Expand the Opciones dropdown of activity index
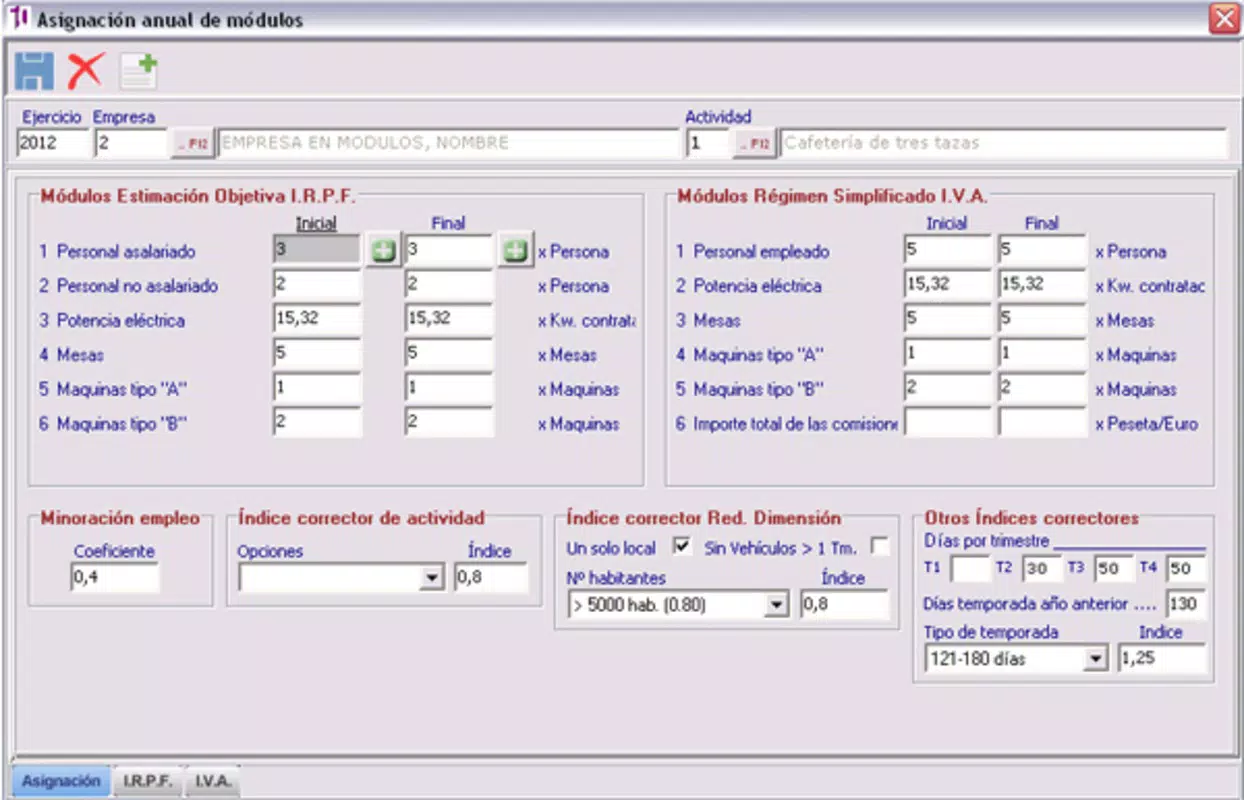Screen dimensions: 1244x800 432,578
